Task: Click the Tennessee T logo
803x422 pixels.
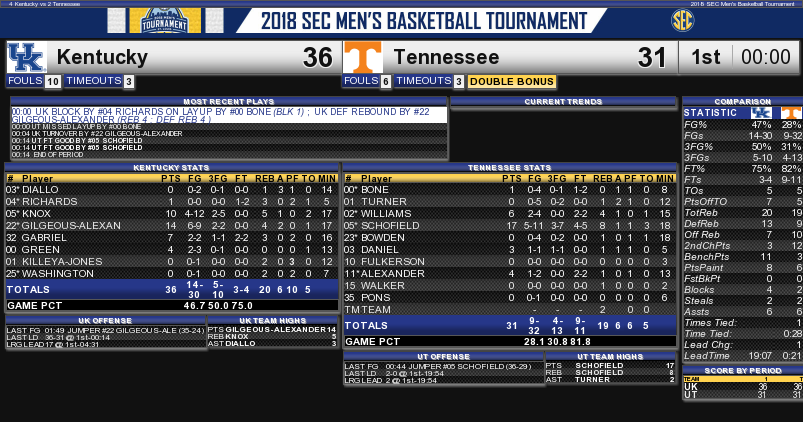Action: 363,57
